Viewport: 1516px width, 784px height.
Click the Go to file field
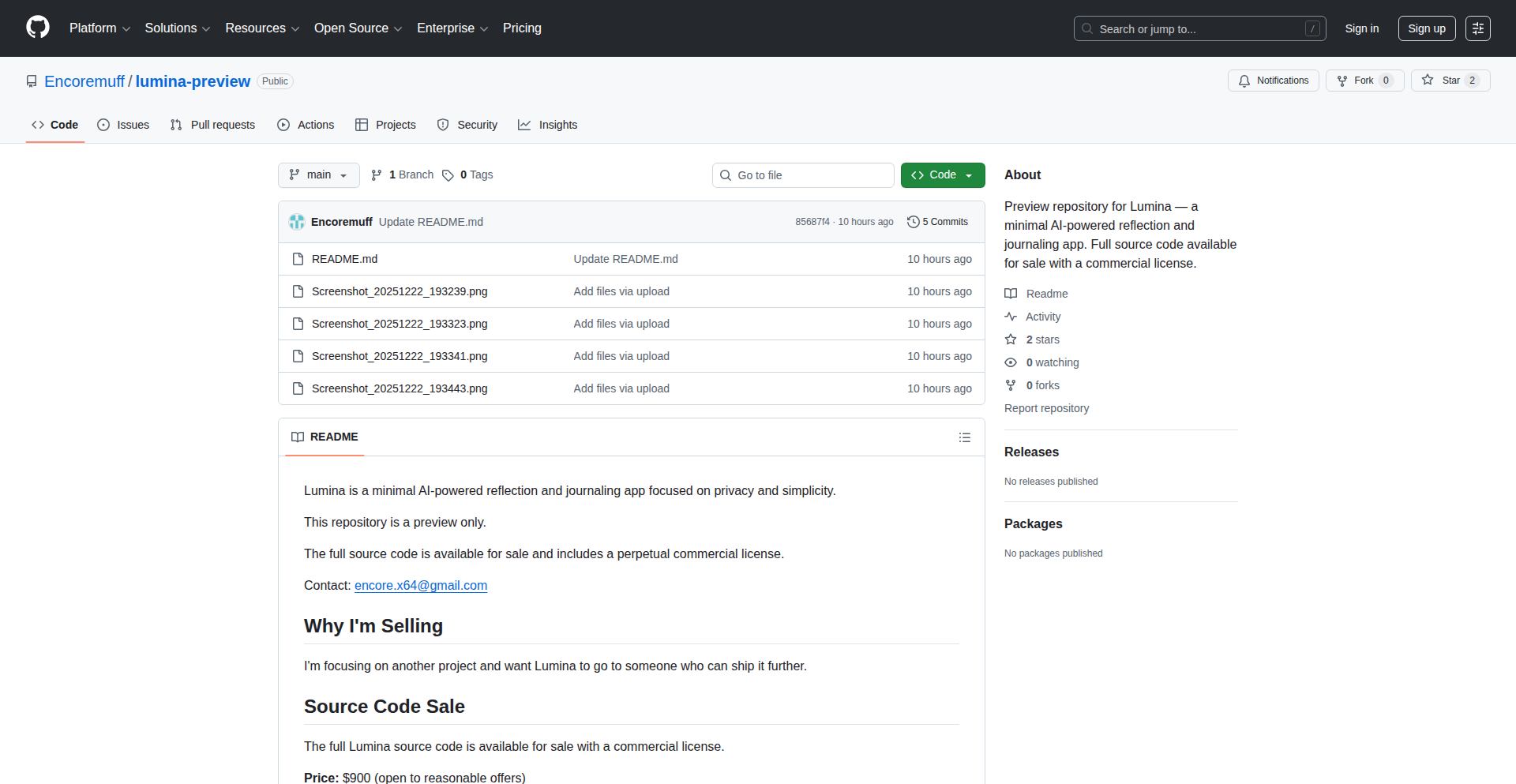coord(803,175)
